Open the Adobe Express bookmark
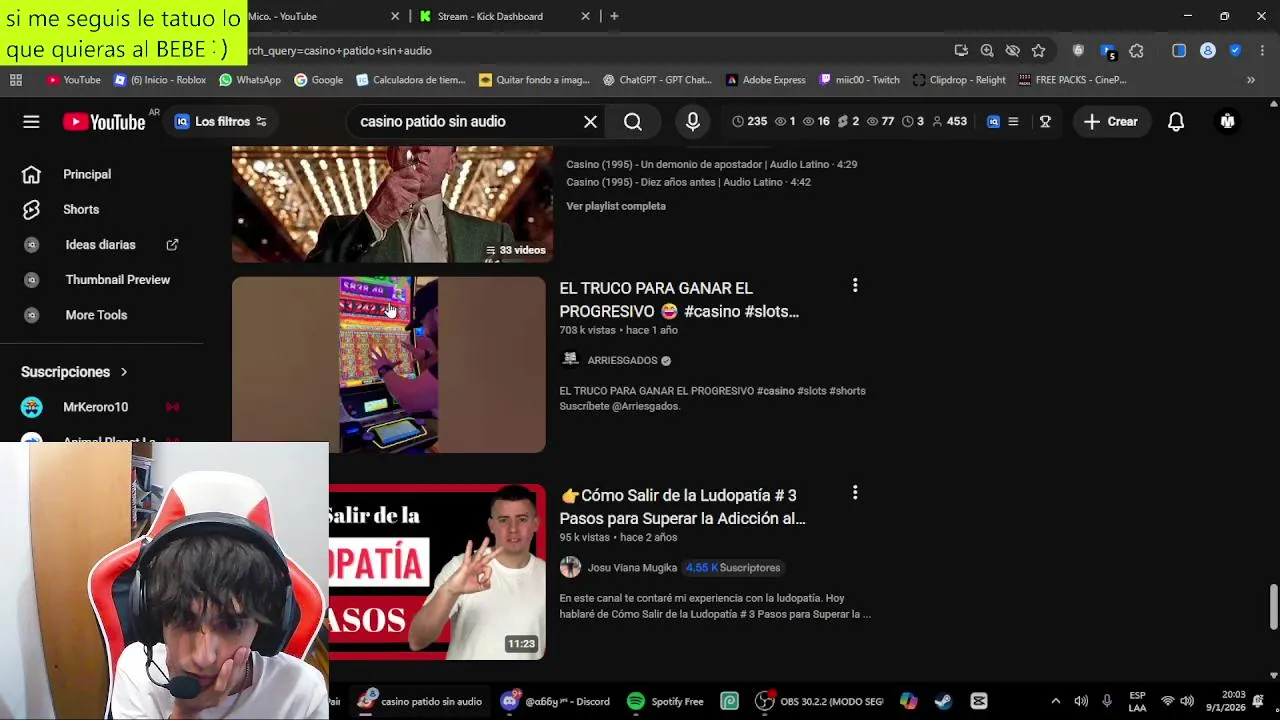The width and height of the screenshot is (1280, 720). [x=765, y=80]
